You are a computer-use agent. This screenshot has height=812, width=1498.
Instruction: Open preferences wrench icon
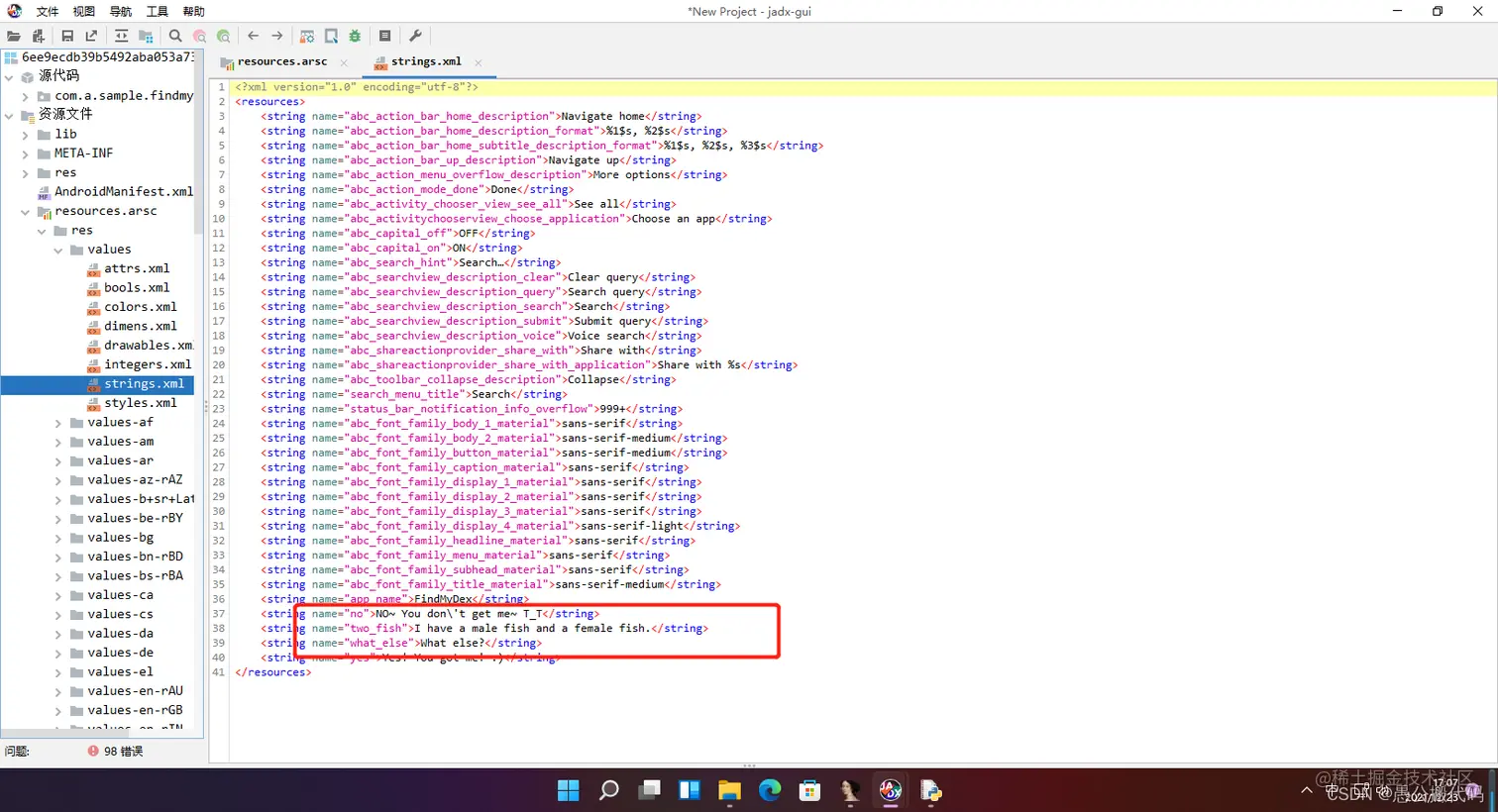click(415, 36)
